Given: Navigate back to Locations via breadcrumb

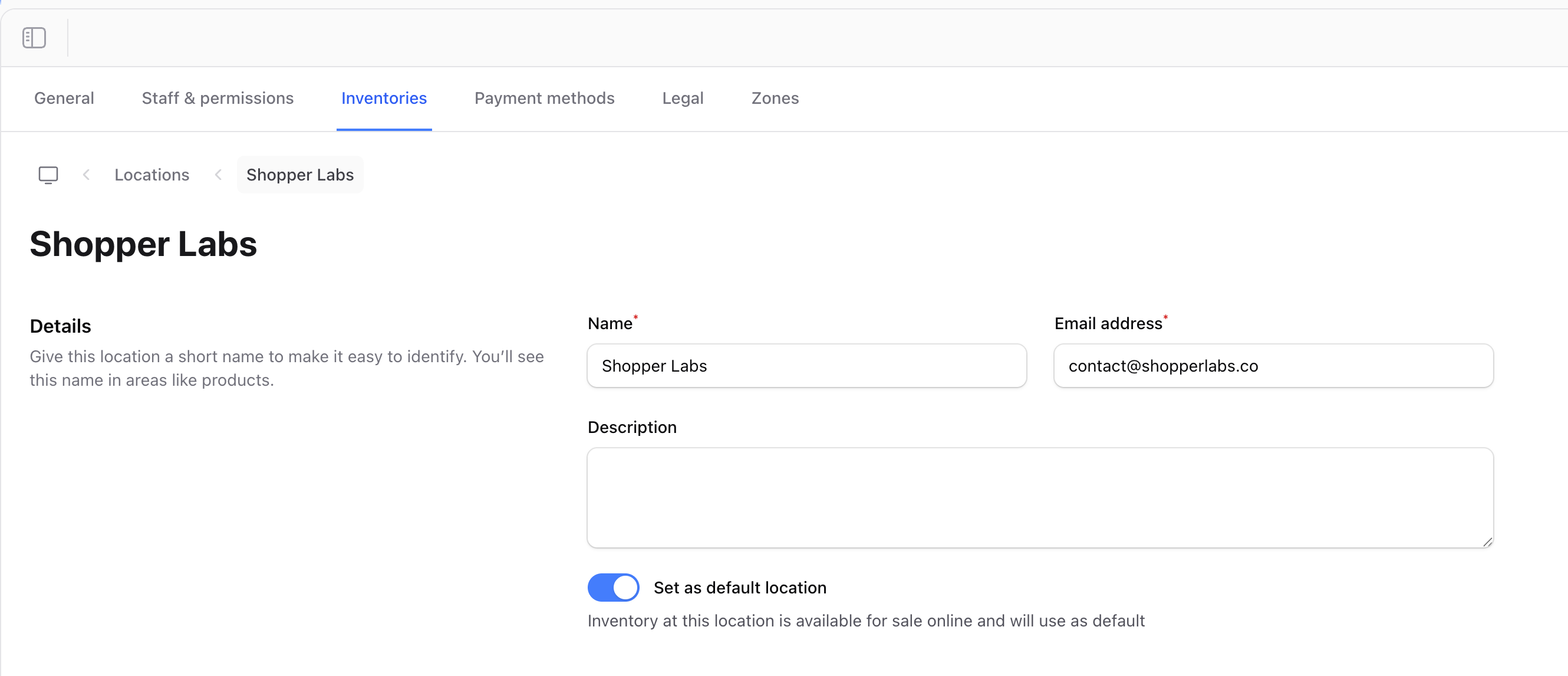Looking at the screenshot, I should [151, 175].
